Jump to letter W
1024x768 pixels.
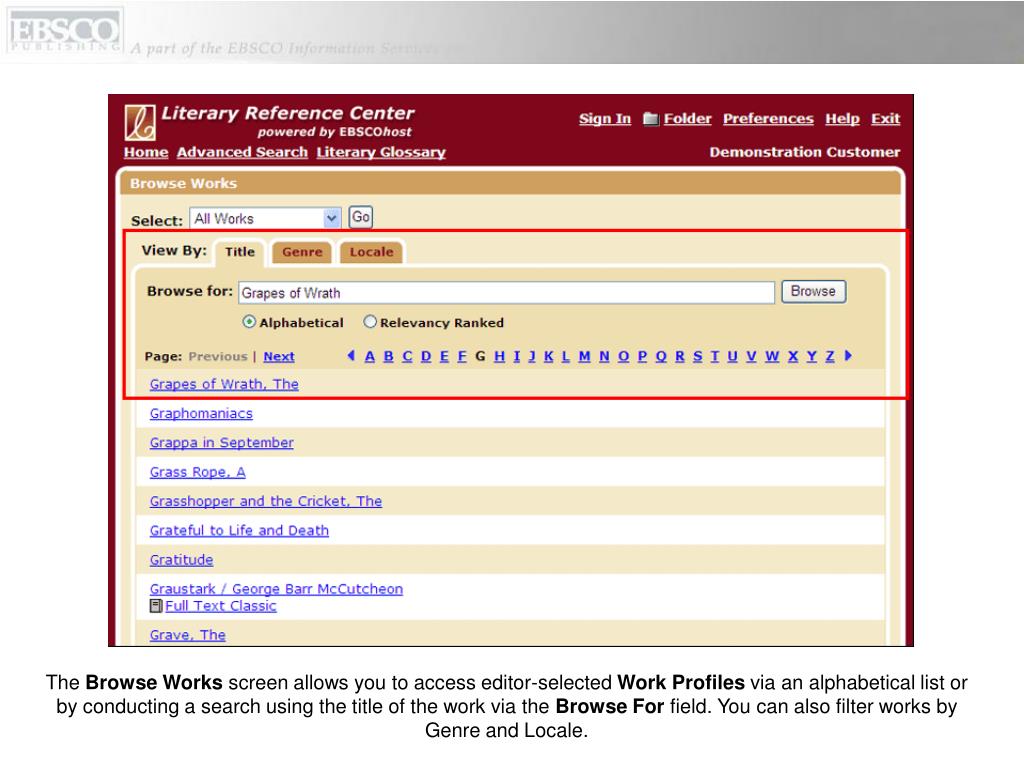tap(772, 357)
